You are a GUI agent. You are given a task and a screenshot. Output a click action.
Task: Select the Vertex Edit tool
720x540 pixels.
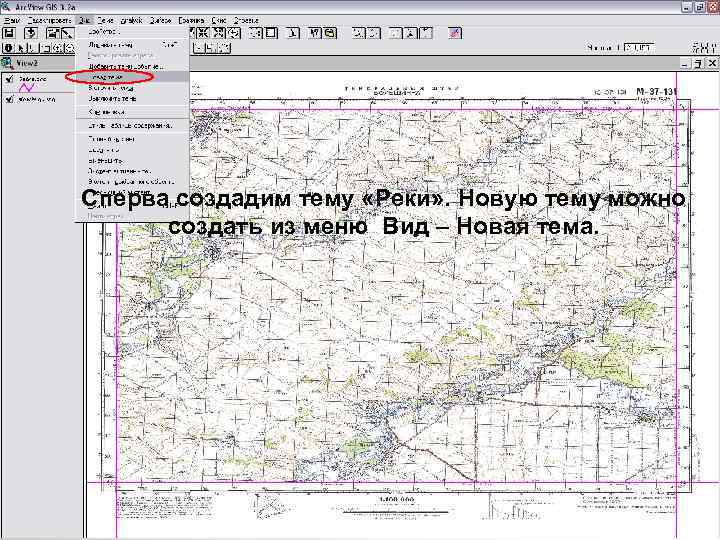pos(33,48)
